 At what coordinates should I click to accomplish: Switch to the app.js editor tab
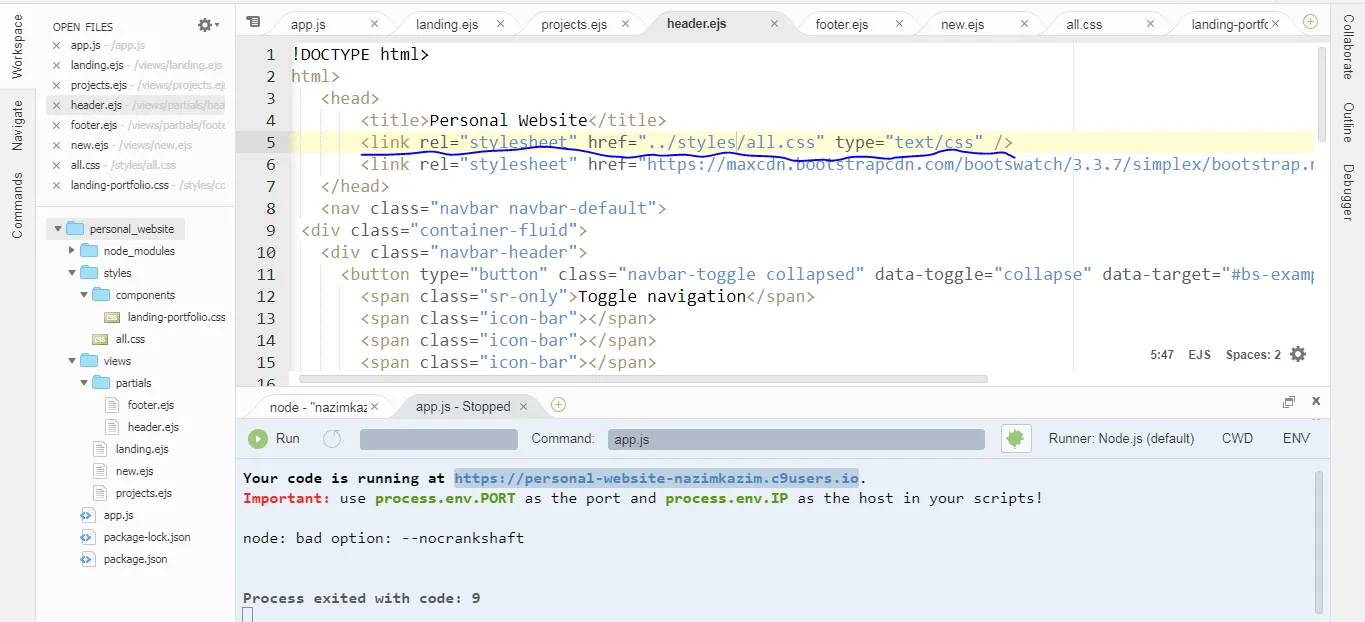308,24
